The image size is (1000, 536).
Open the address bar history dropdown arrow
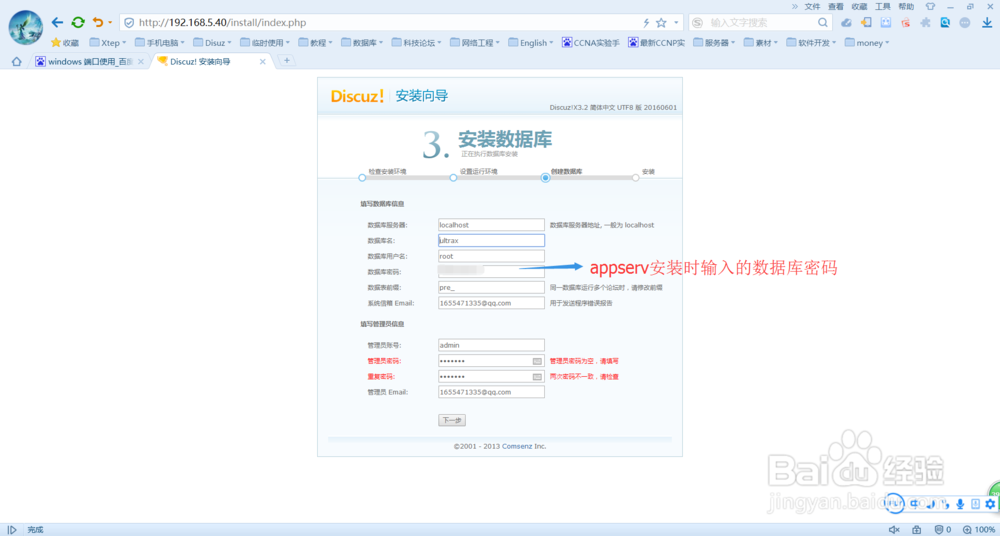tap(676, 22)
